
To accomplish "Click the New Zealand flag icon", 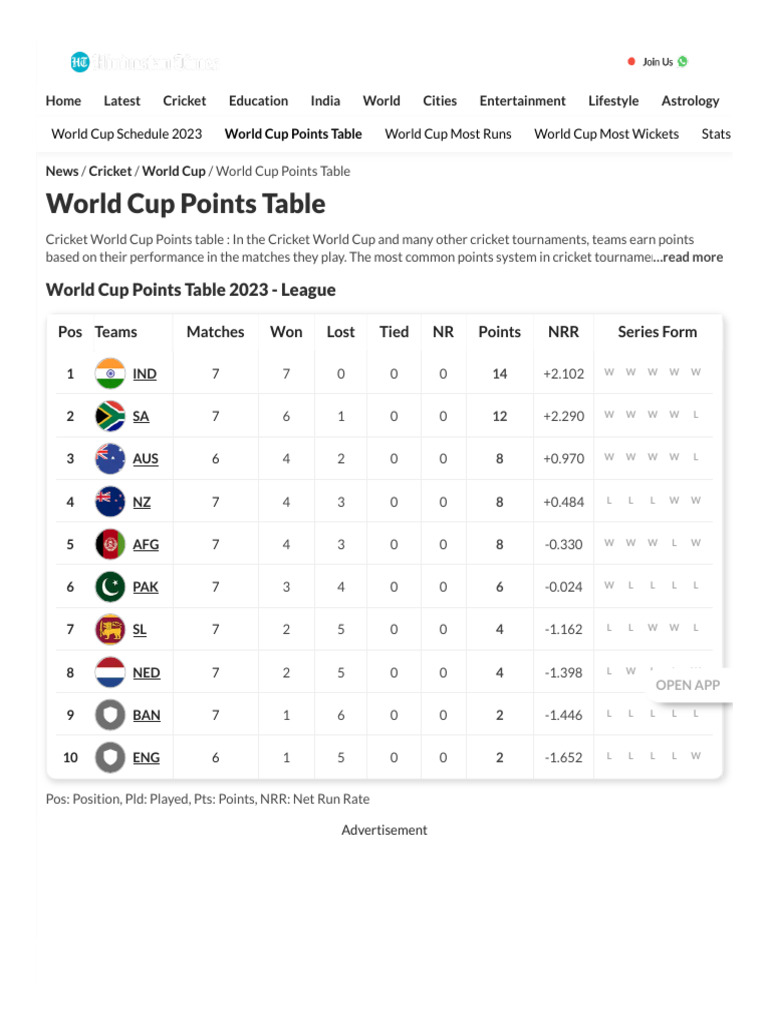I will 110,502.
